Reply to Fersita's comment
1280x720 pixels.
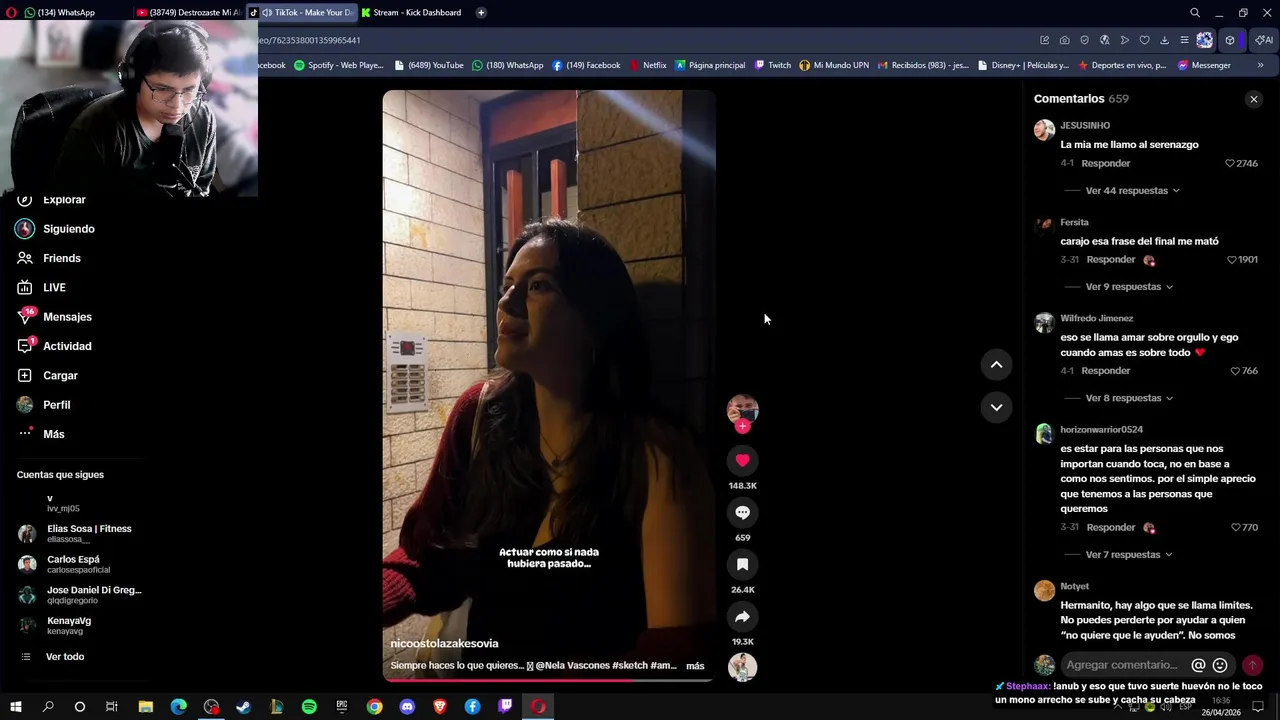1110,260
